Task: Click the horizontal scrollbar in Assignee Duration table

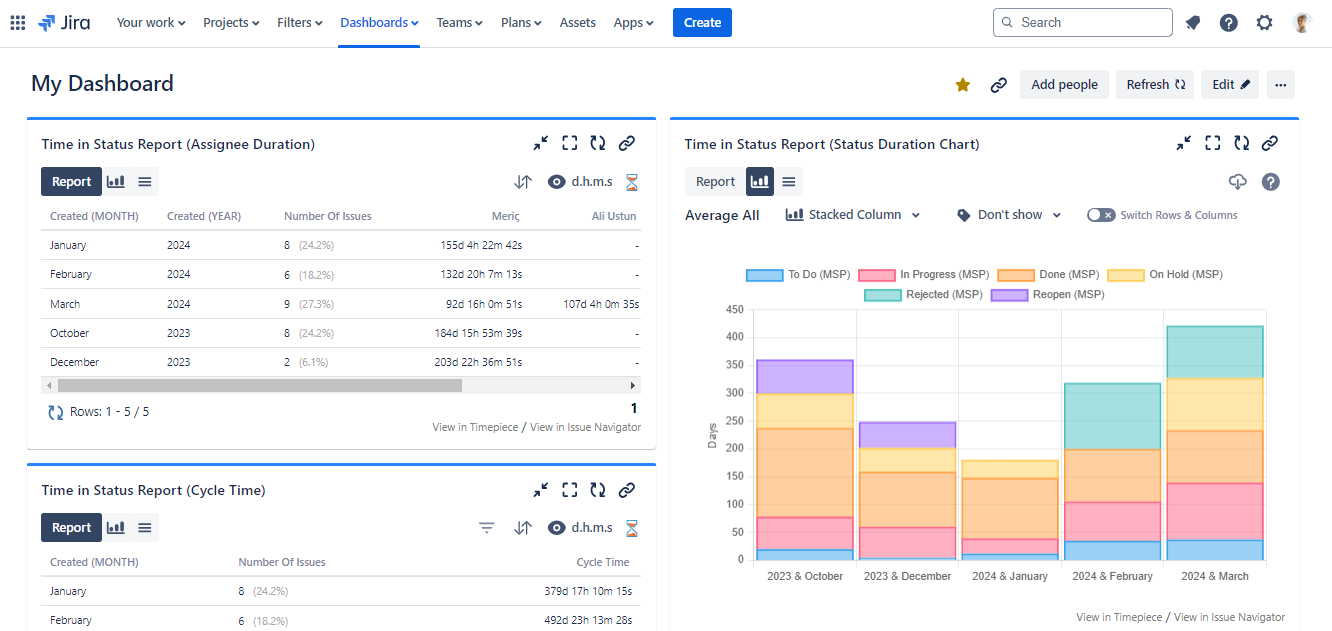Action: (x=260, y=385)
